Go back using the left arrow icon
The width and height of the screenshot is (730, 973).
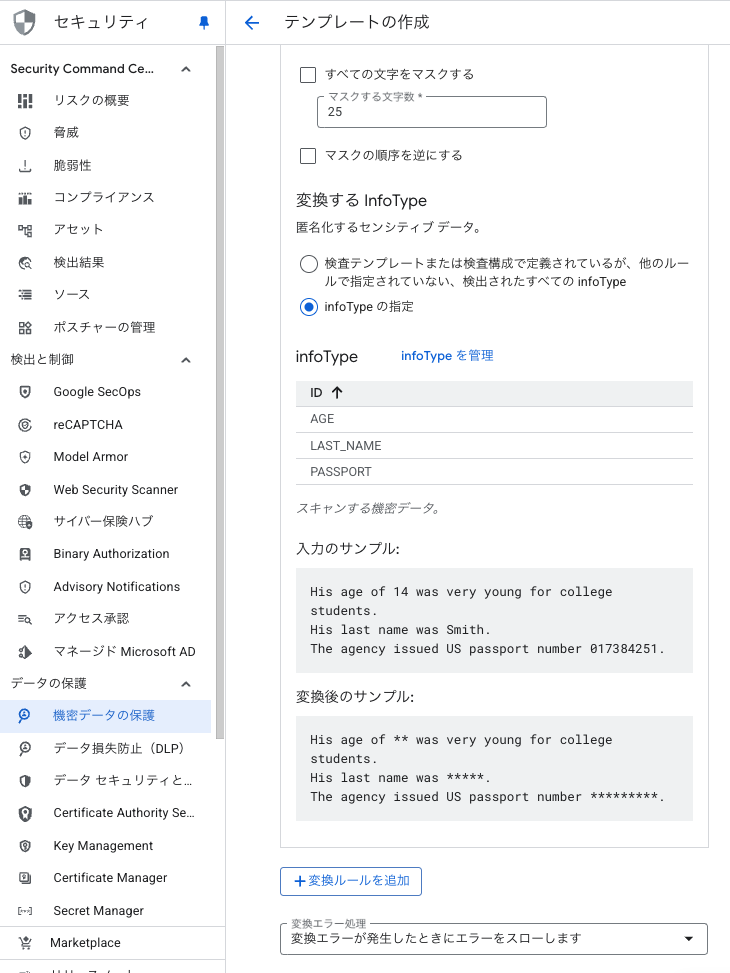pos(251,23)
